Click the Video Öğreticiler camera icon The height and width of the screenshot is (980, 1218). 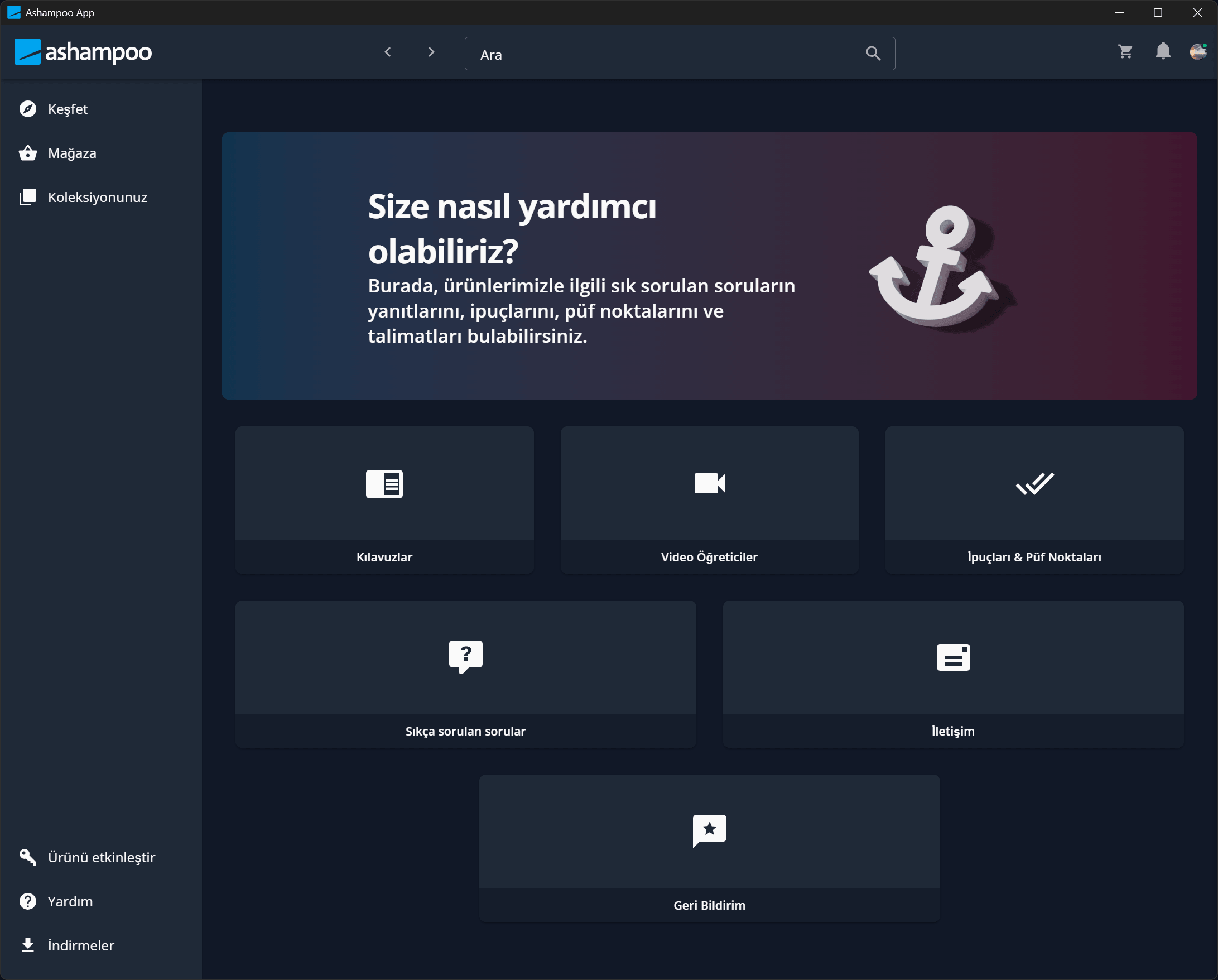pos(709,483)
